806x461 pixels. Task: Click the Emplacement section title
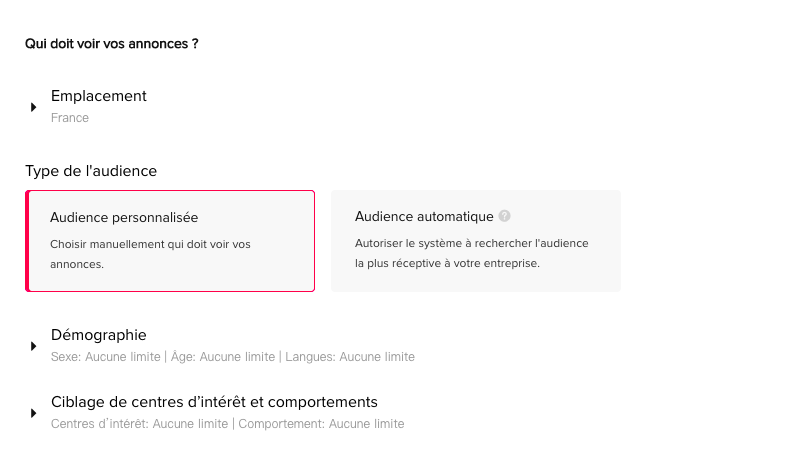tap(99, 96)
